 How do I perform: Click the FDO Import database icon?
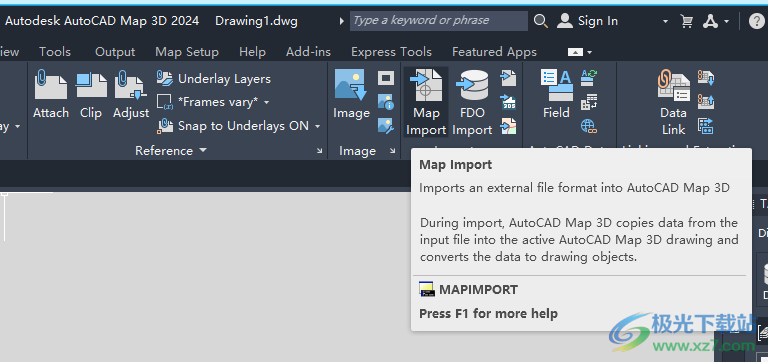tap(472, 85)
